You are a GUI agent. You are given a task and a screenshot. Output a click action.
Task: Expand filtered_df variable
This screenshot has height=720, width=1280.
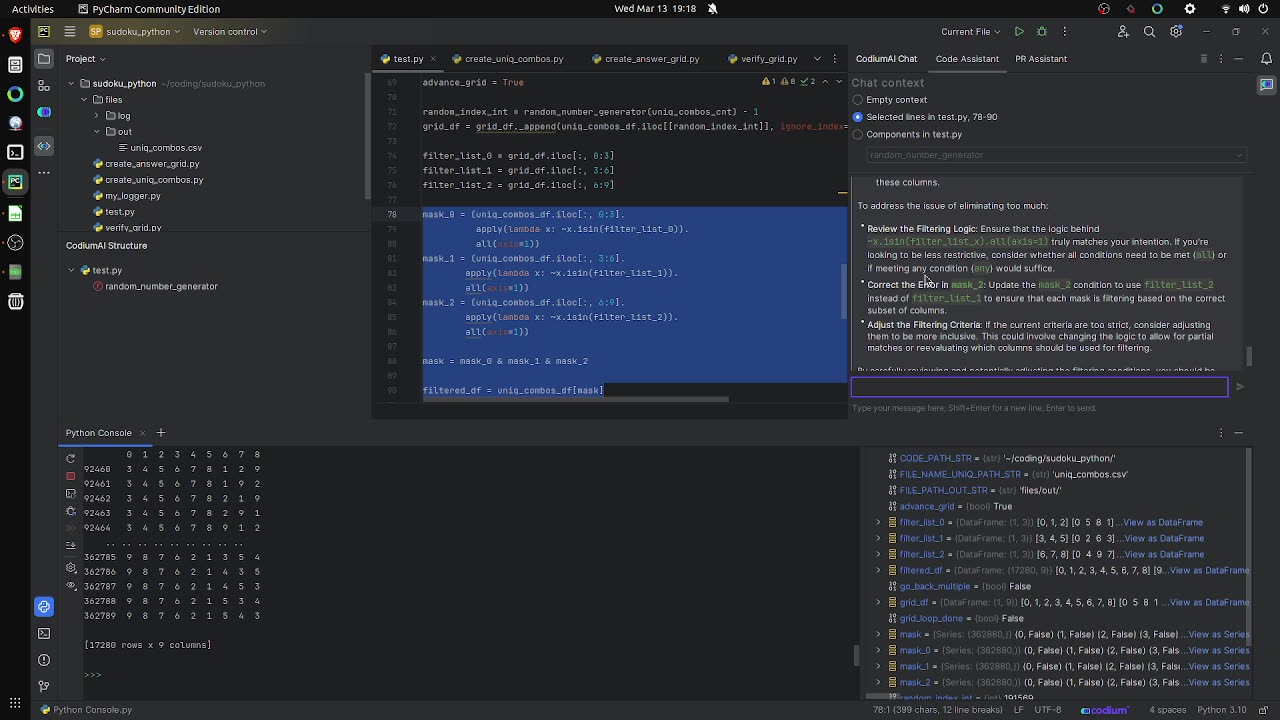click(x=879, y=570)
